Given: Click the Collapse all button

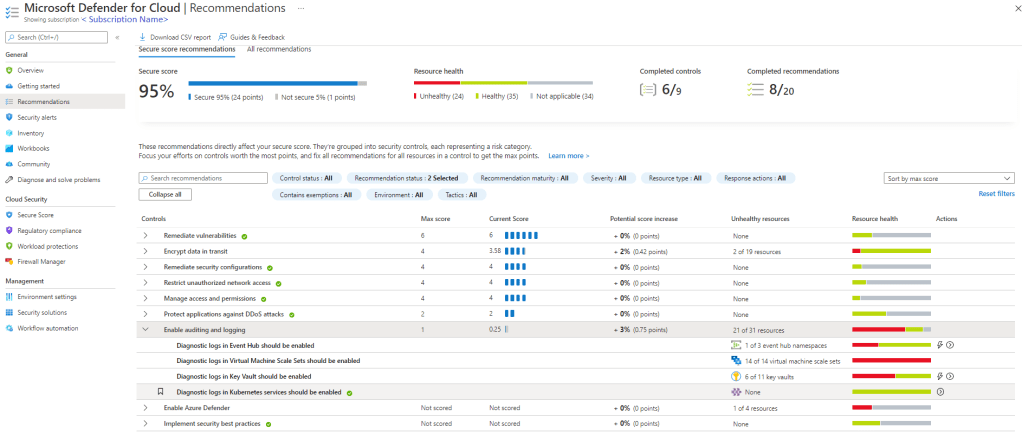Looking at the screenshot, I should pos(164,194).
